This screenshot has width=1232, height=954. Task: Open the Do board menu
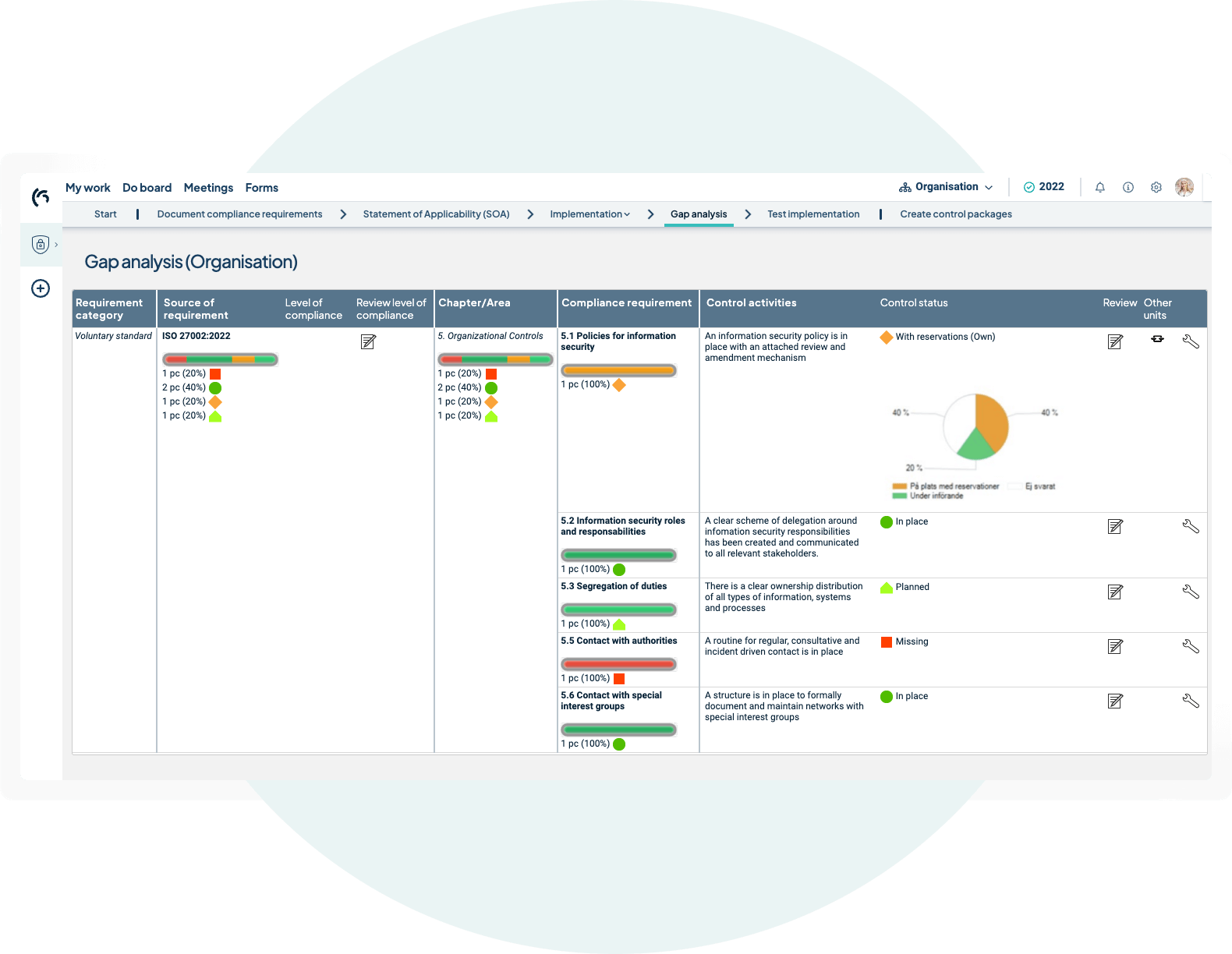(147, 188)
